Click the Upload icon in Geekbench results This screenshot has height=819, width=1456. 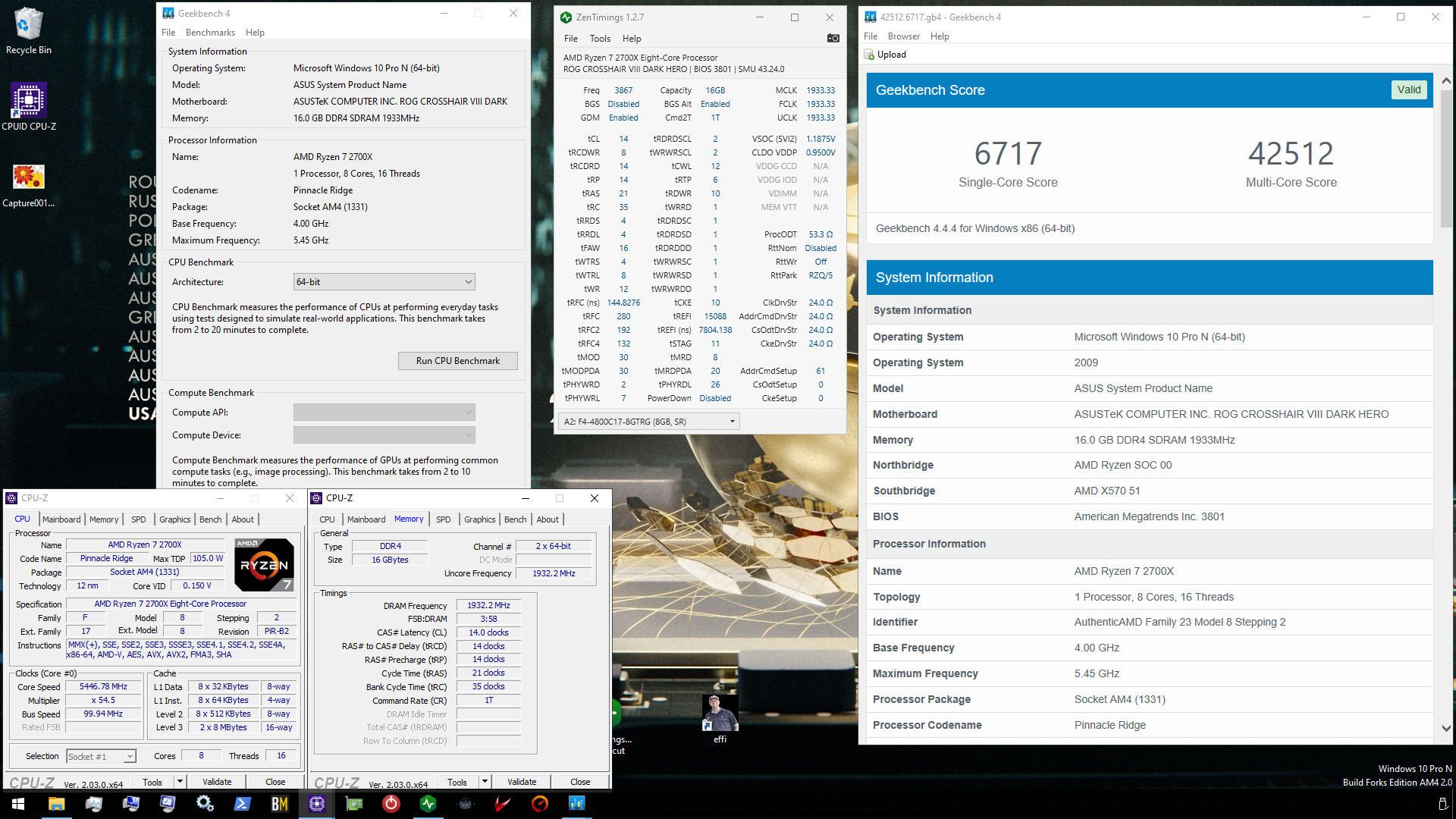click(869, 55)
